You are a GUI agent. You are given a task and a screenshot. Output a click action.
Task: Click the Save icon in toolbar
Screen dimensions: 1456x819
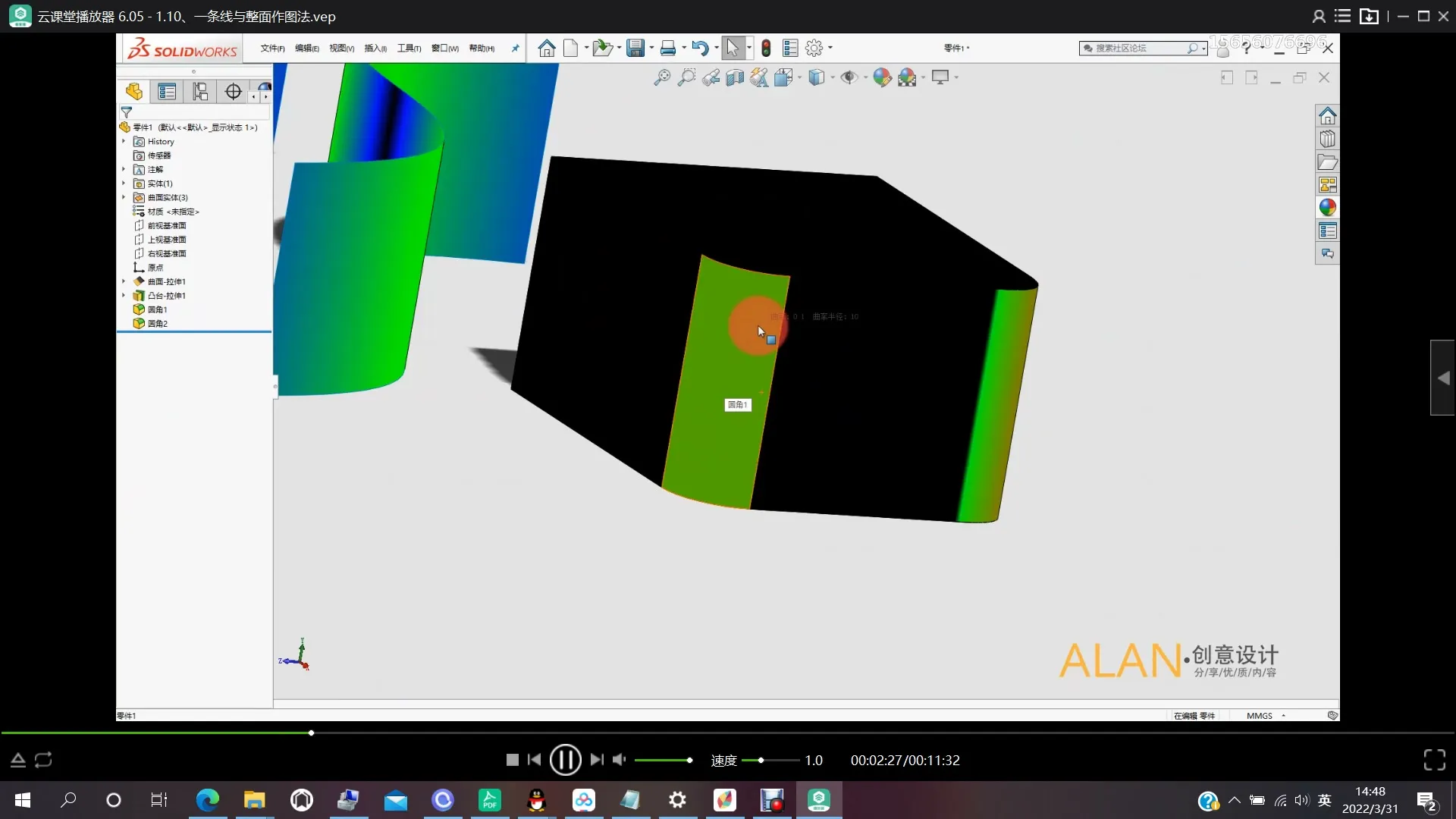(x=635, y=49)
